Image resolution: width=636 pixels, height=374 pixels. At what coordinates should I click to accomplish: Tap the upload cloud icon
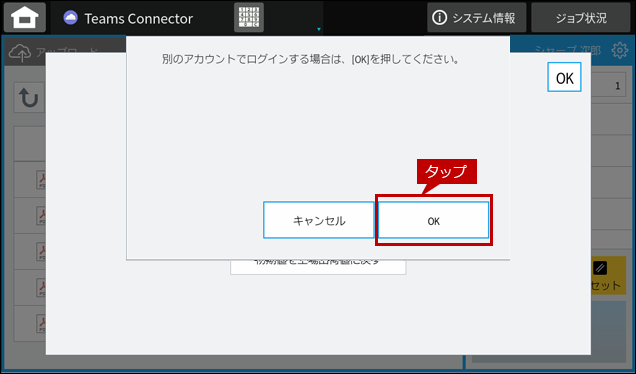[x=19, y=53]
